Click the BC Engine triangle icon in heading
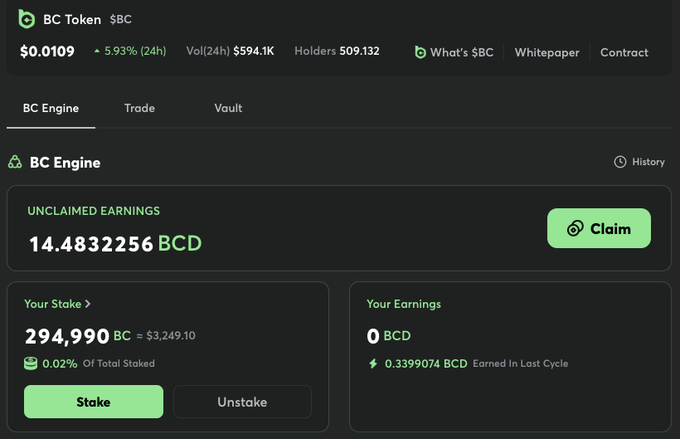680x439 pixels. point(15,162)
